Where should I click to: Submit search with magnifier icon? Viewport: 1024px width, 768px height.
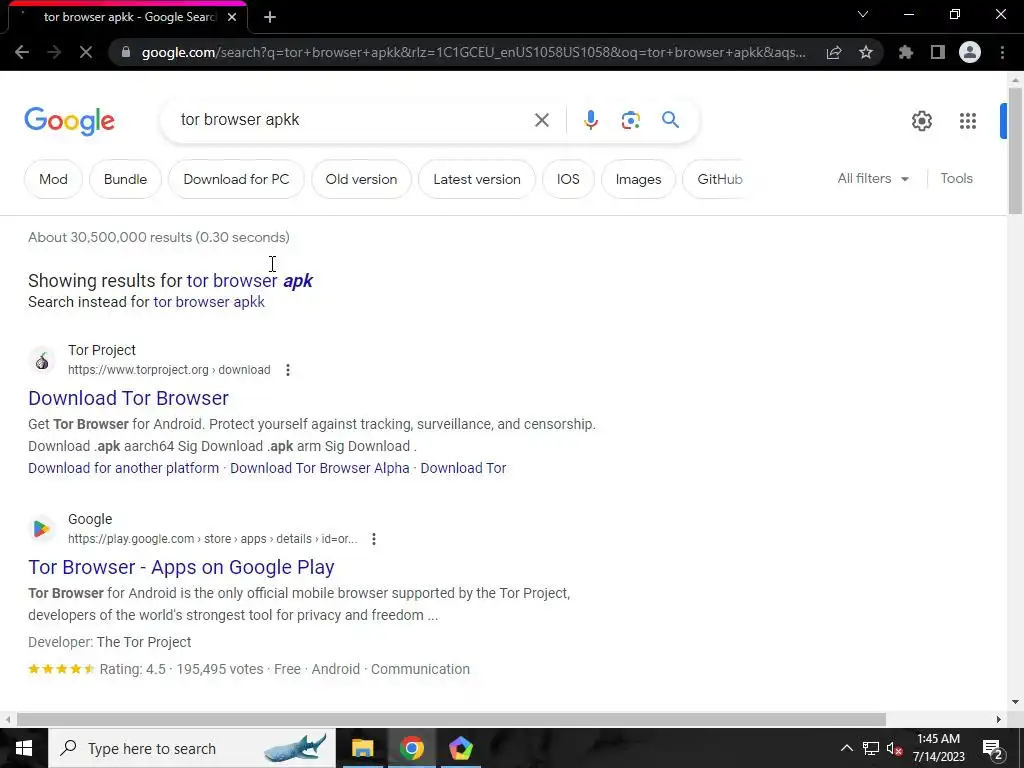pos(670,120)
